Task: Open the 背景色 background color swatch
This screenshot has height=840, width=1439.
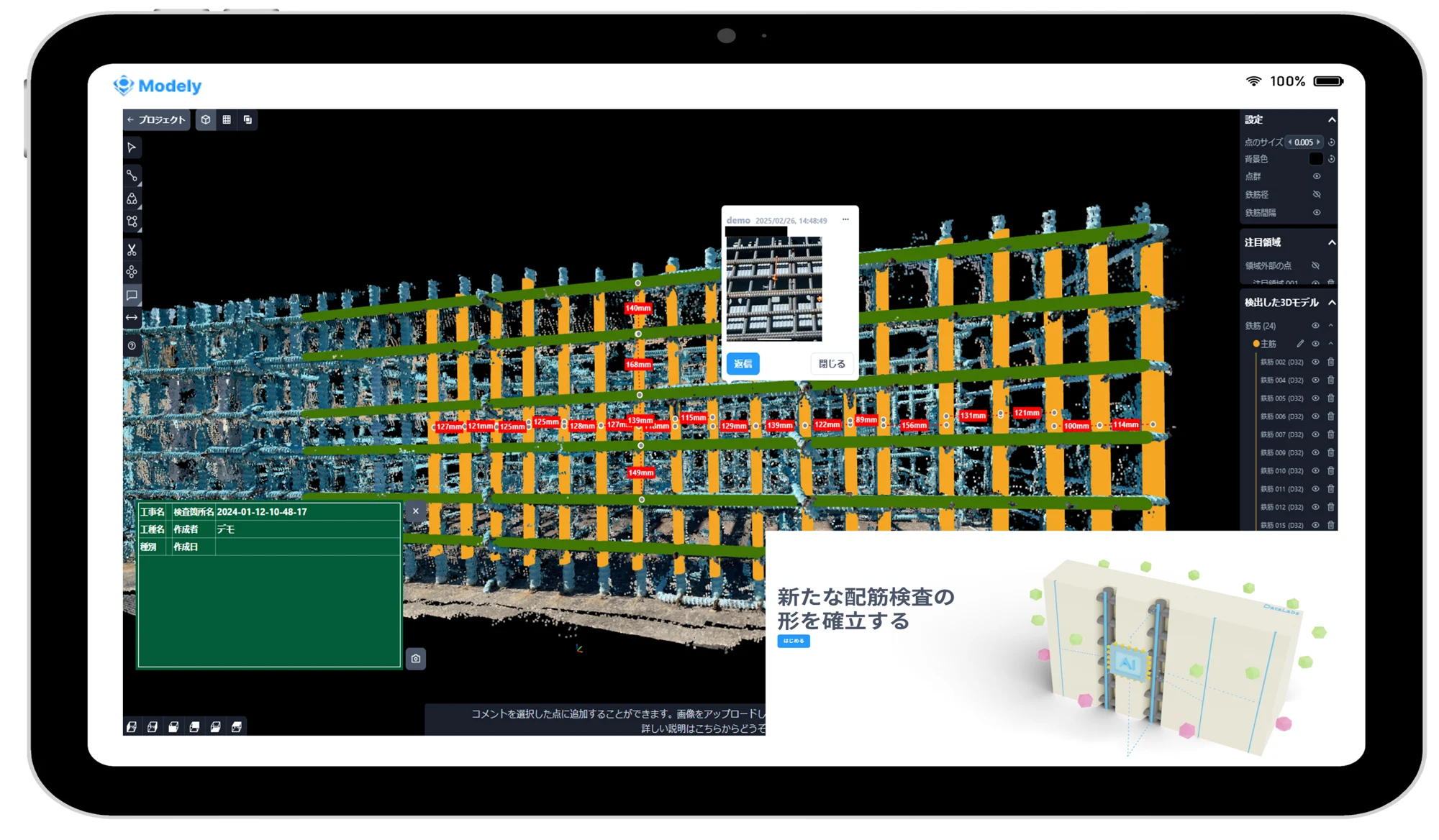Action: 1315,159
